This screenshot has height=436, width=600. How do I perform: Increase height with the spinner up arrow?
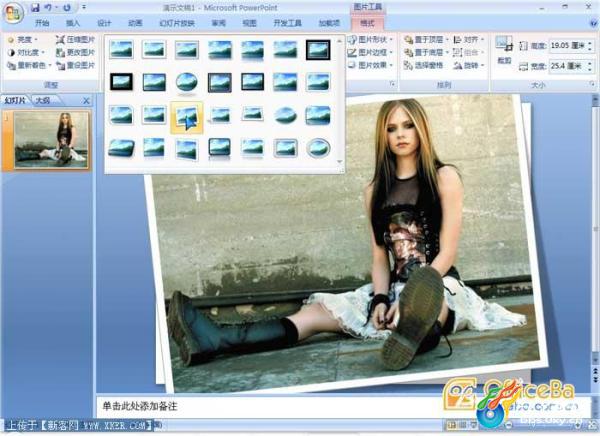pyautogui.click(x=590, y=43)
